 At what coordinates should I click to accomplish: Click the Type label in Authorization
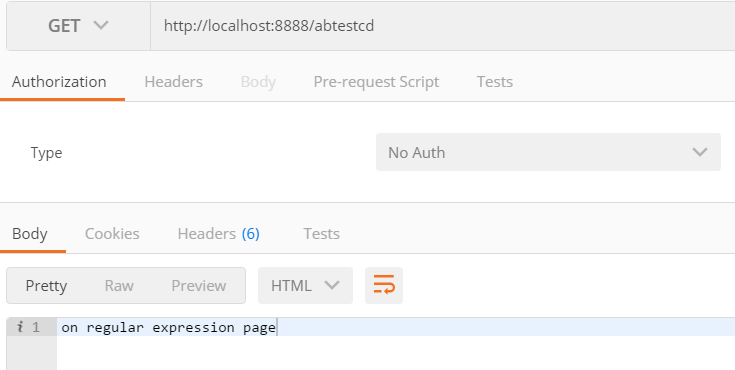tap(46, 153)
